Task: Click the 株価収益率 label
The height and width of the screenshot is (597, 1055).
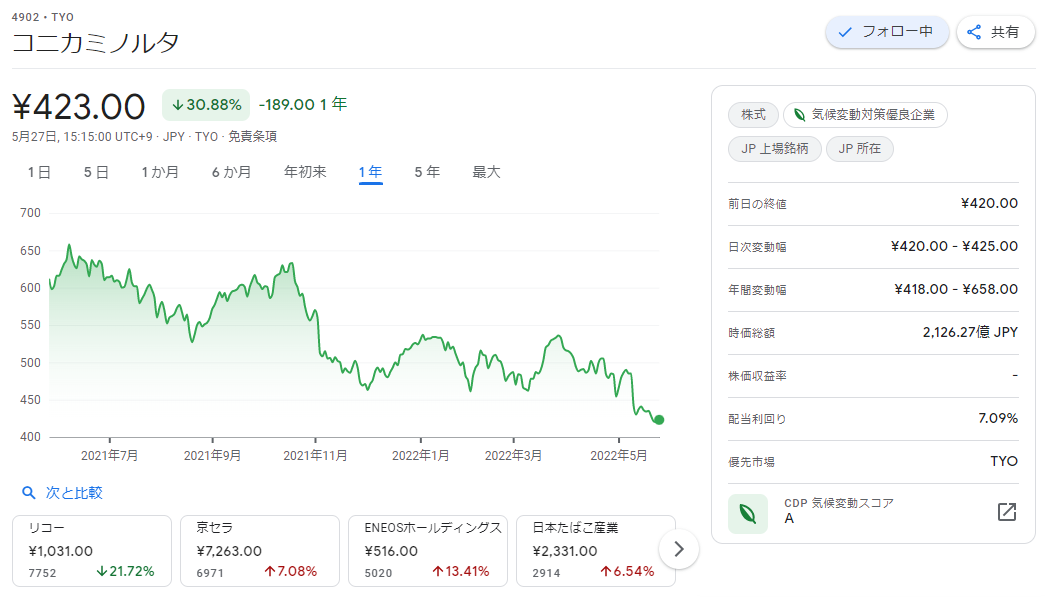Action: click(757, 376)
